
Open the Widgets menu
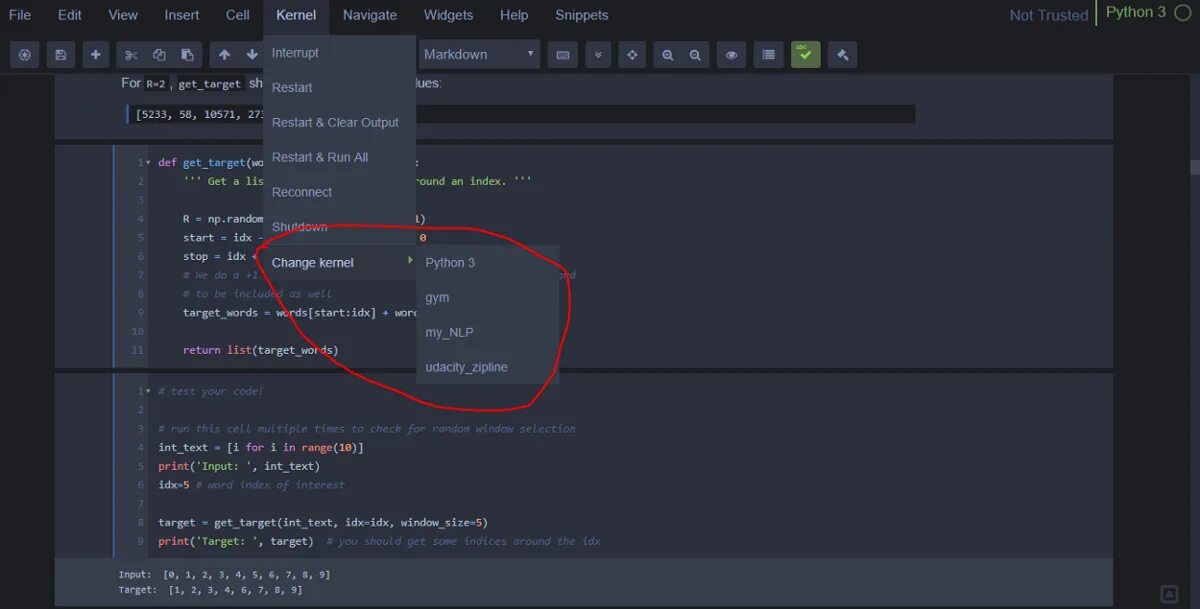pos(448,15)
